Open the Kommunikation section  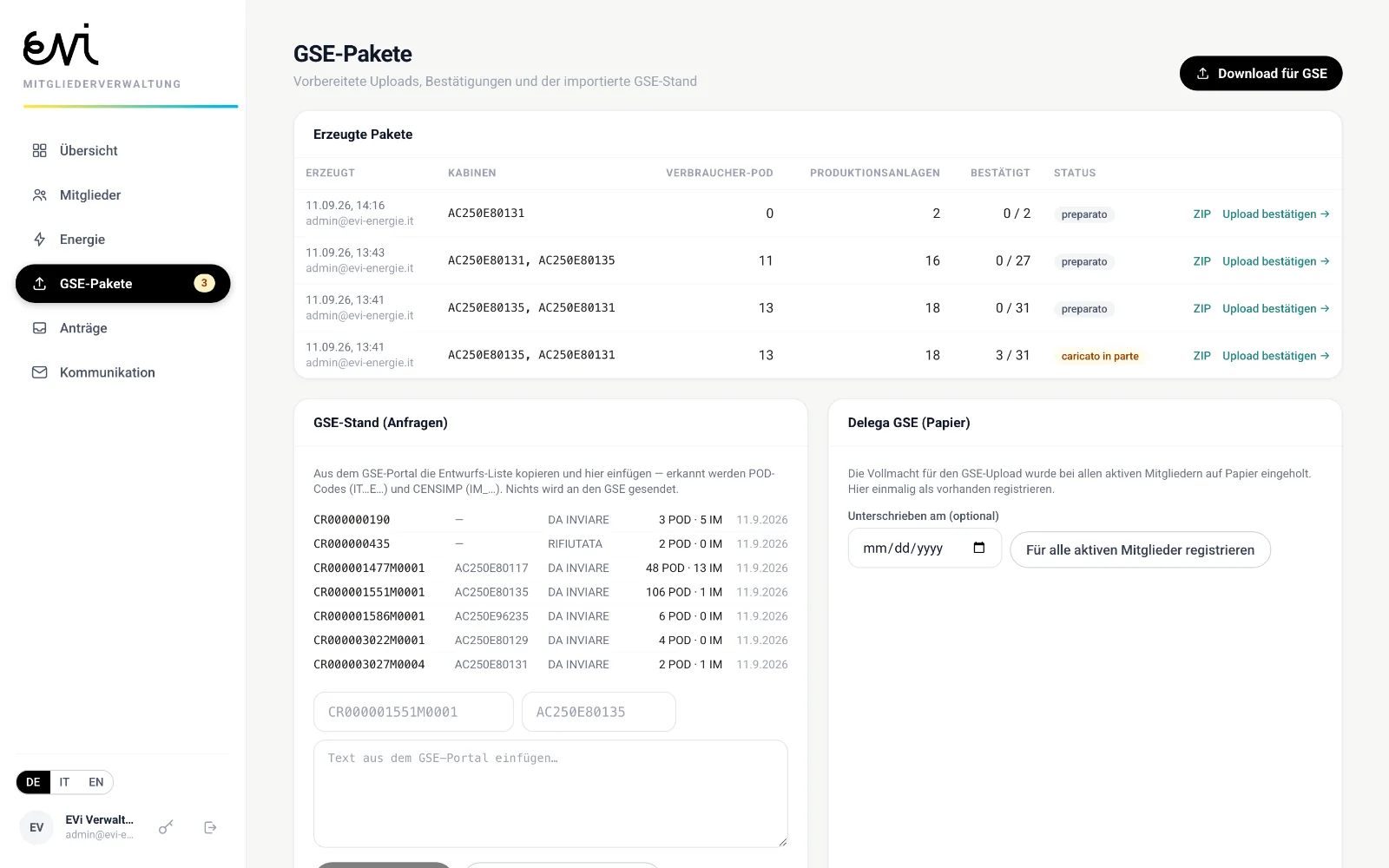[122, 372]
